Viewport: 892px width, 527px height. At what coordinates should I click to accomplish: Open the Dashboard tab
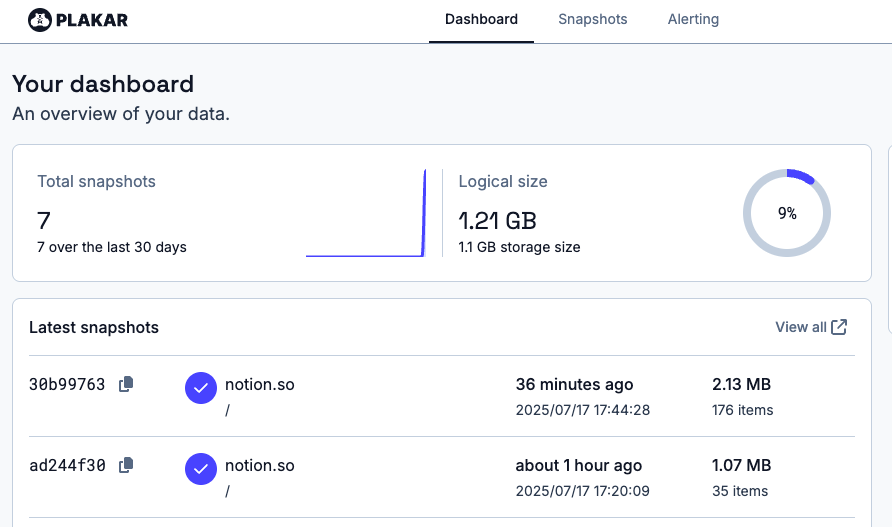click(x=481, y=19)
